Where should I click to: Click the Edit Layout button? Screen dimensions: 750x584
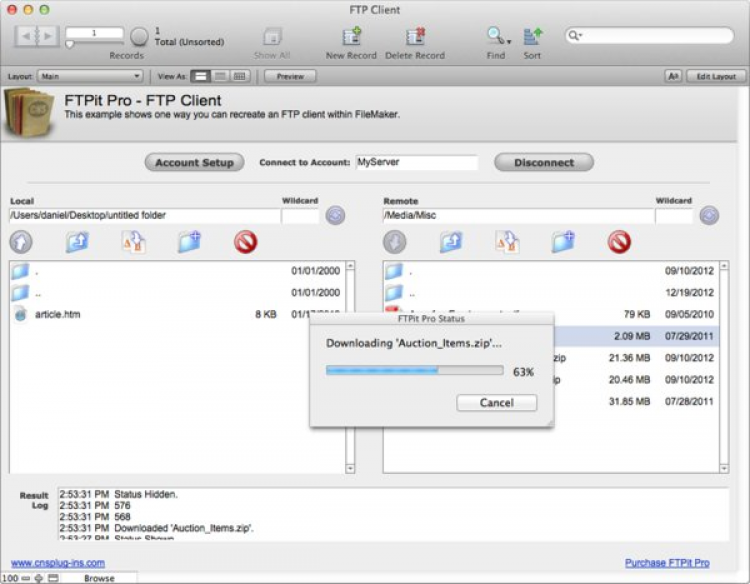716,77
